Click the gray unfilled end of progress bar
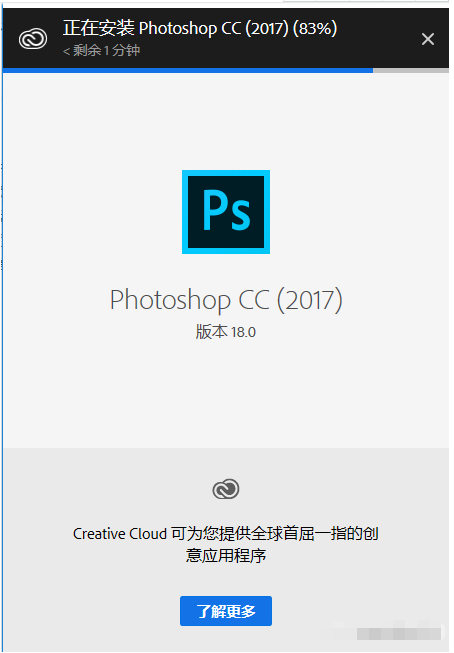This screenshot has height=653, width=454. [411, 71]
